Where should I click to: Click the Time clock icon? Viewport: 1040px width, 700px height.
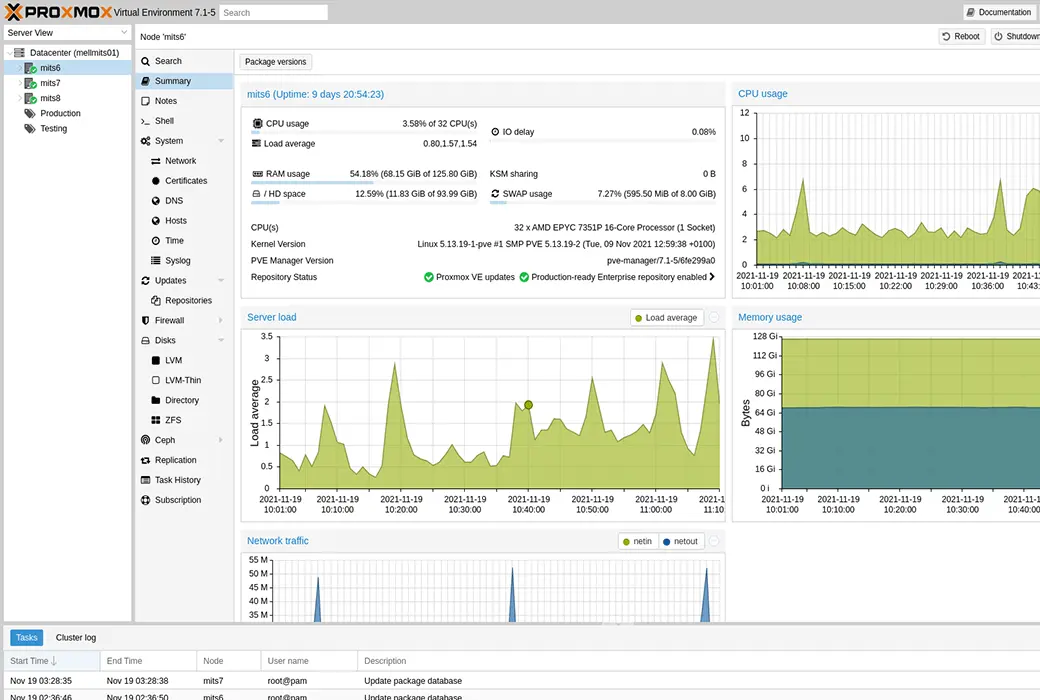tap(156, 240)
